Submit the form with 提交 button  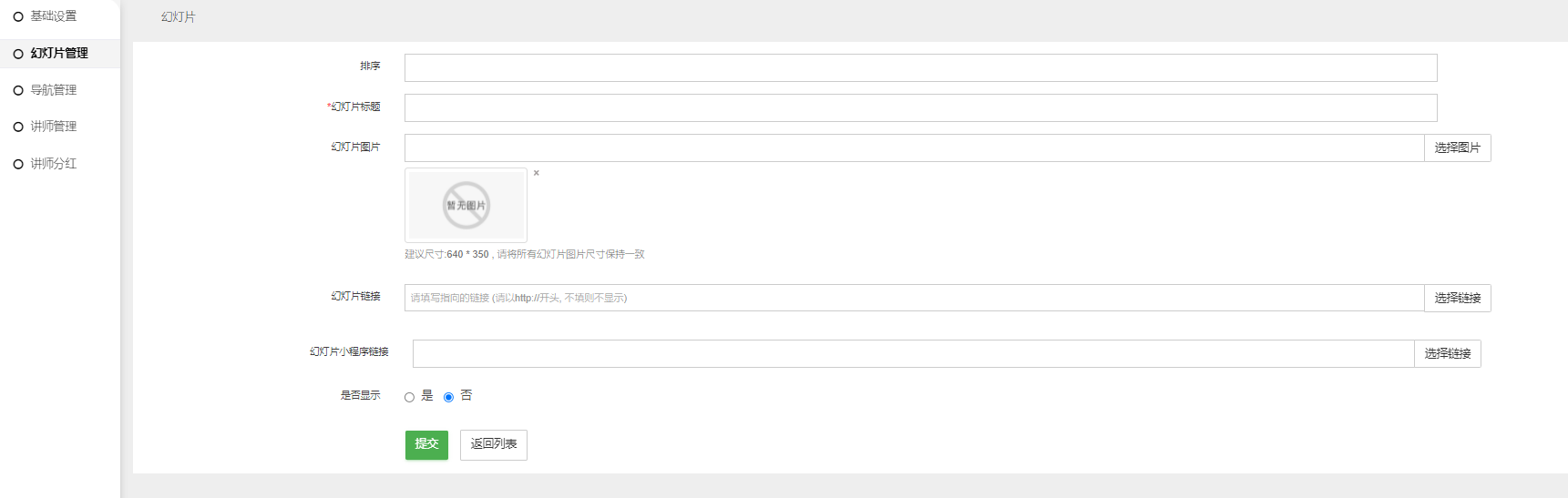click(426, 444)
